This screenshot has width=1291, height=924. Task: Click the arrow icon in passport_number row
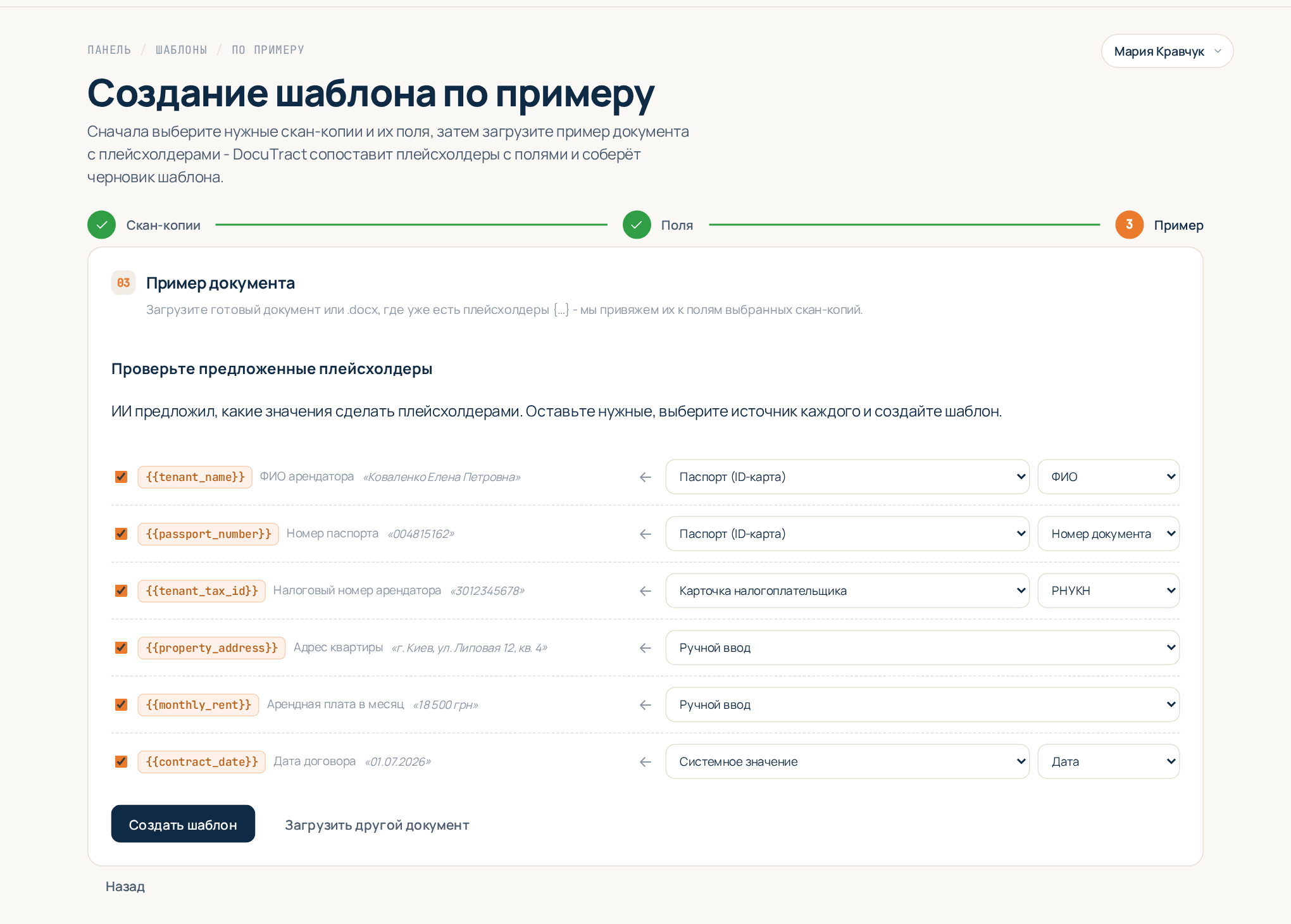[645, 534]
